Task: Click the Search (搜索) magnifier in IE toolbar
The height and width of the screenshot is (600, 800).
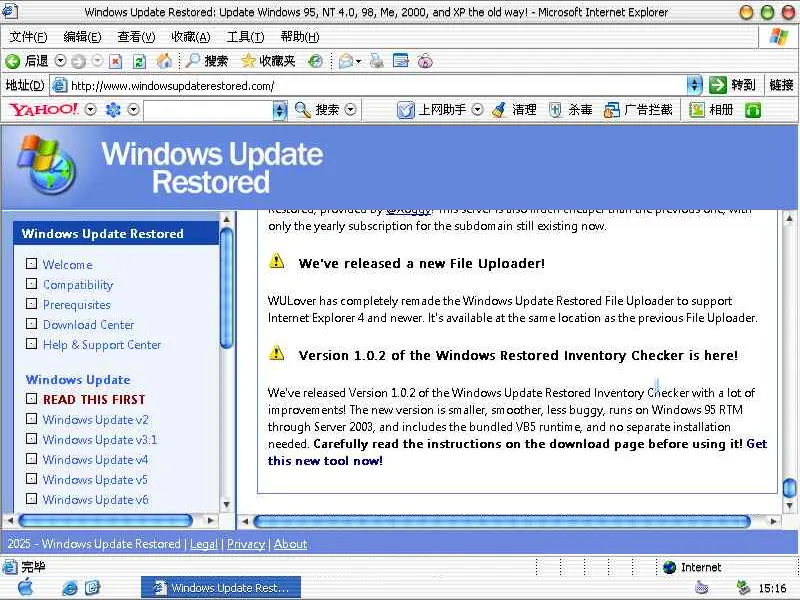Action: 193,61
